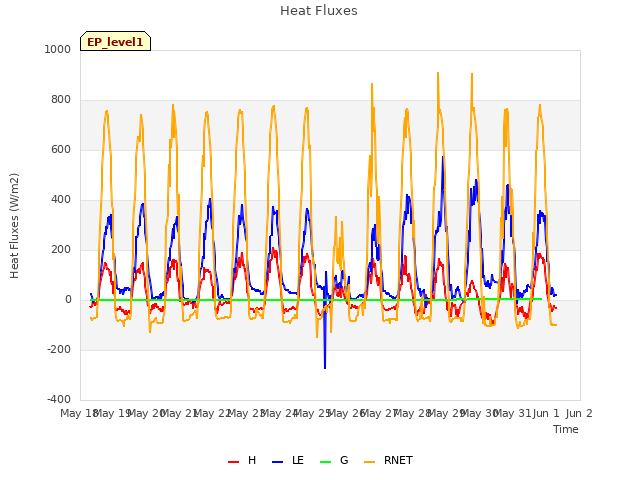The image size is (640, 480).
Task: Click the 600 y-axis tick label
Action: pyautogui.click(x=61, y=149)
